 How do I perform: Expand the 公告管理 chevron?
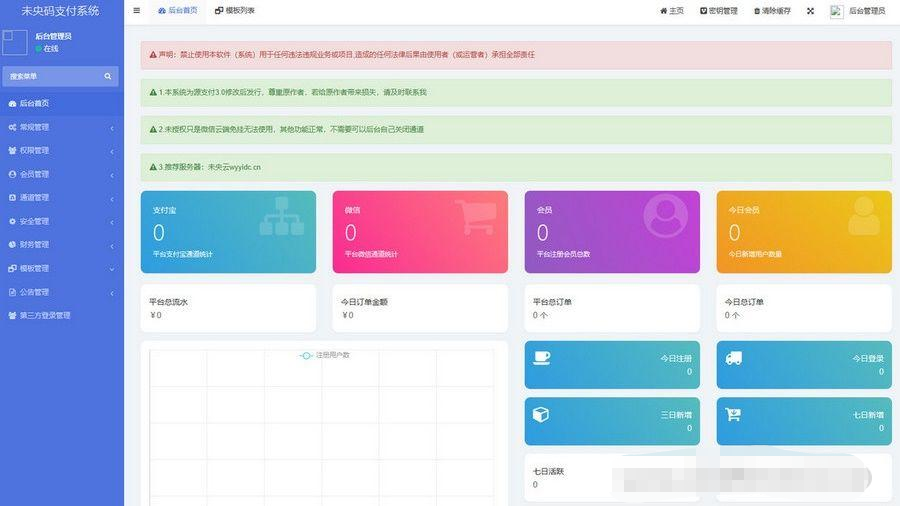tap(112, 293)
